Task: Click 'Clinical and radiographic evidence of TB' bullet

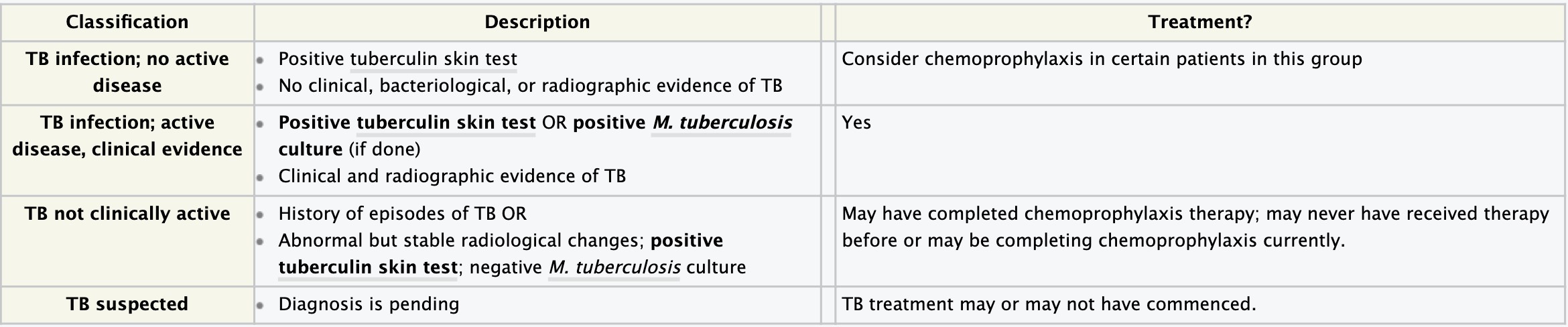Action: coord(452,176)
